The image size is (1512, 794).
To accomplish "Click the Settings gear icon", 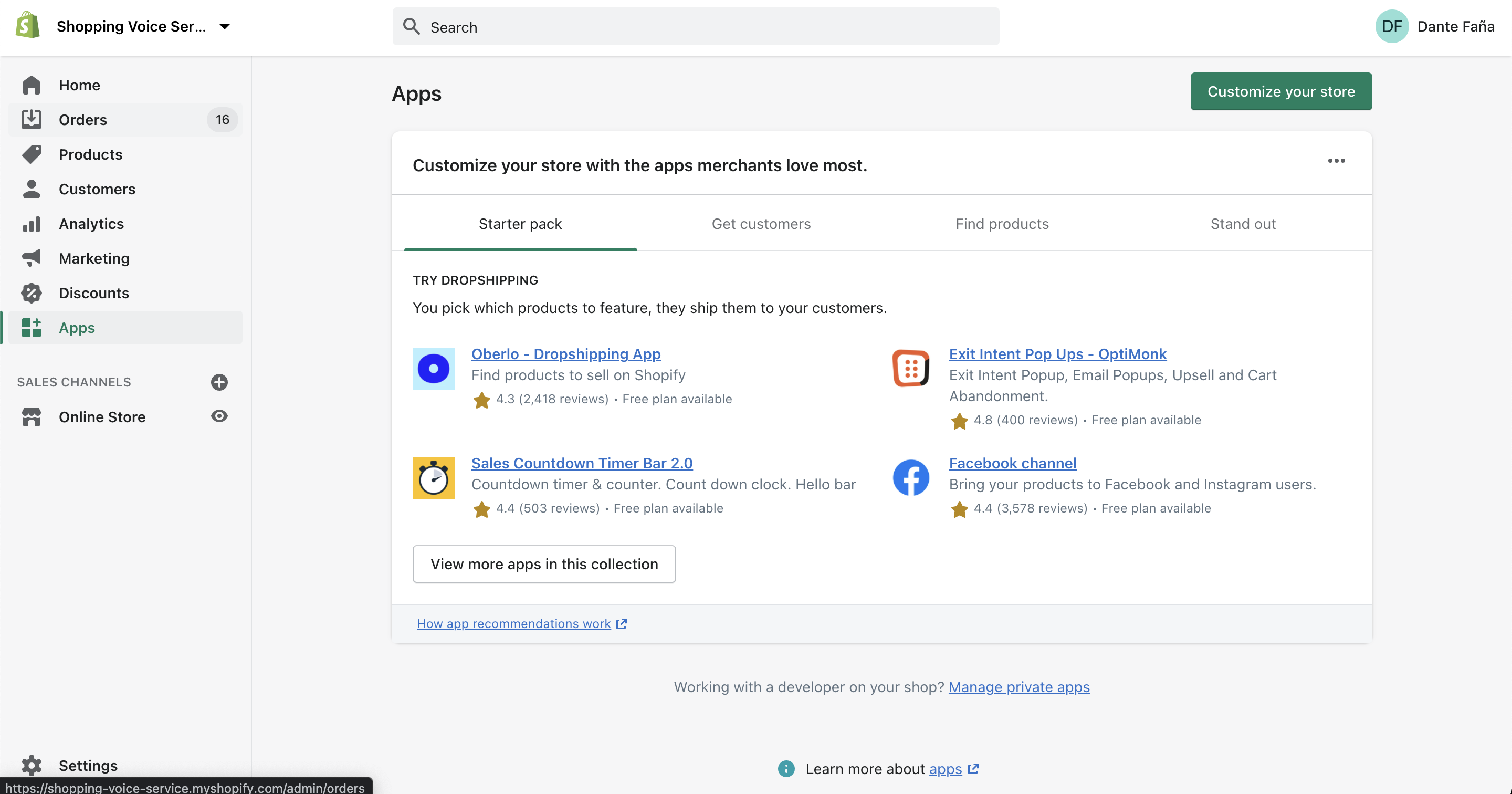I will [x=31, y=765].
